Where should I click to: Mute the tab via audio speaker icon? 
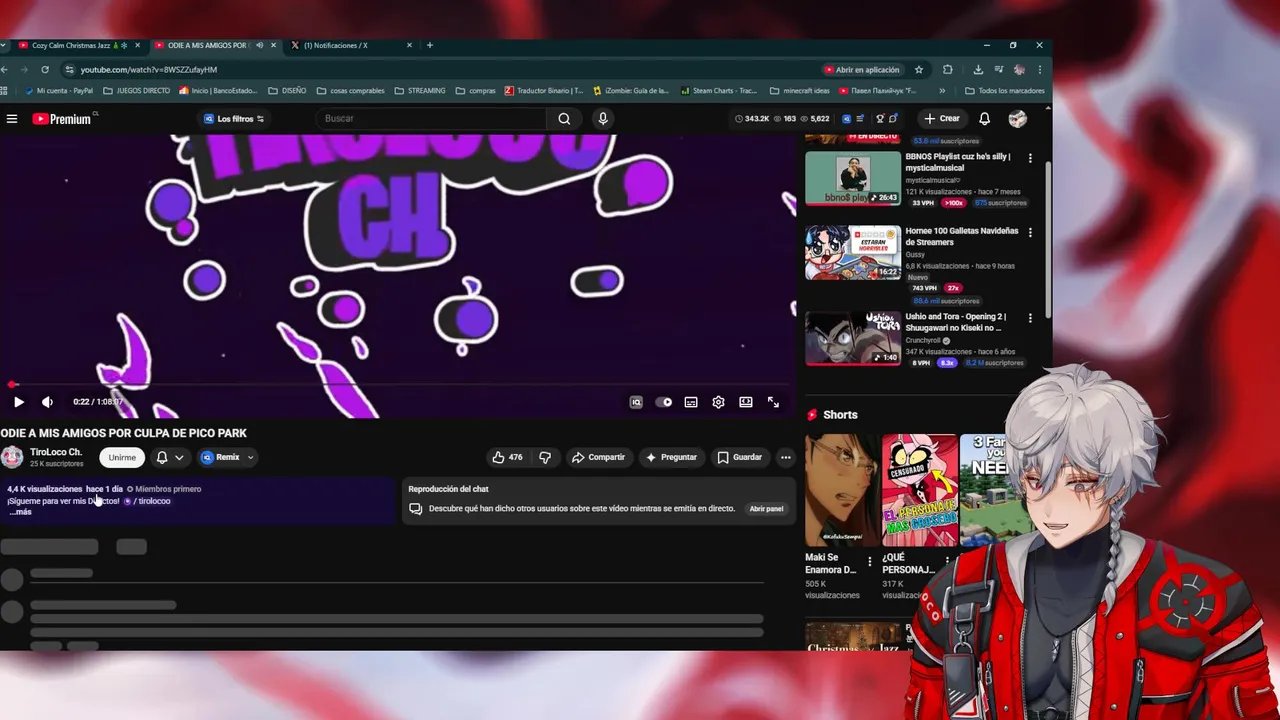(259, 45)
